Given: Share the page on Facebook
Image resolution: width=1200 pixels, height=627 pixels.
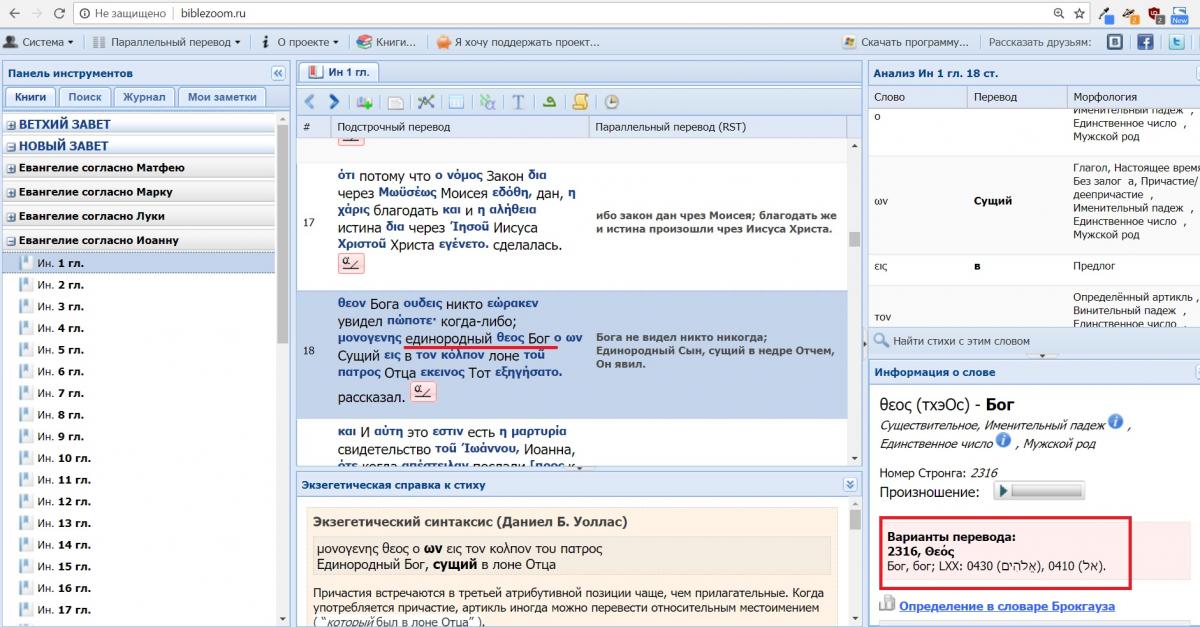Looking at the screenshot, I should coord(1145,42).
